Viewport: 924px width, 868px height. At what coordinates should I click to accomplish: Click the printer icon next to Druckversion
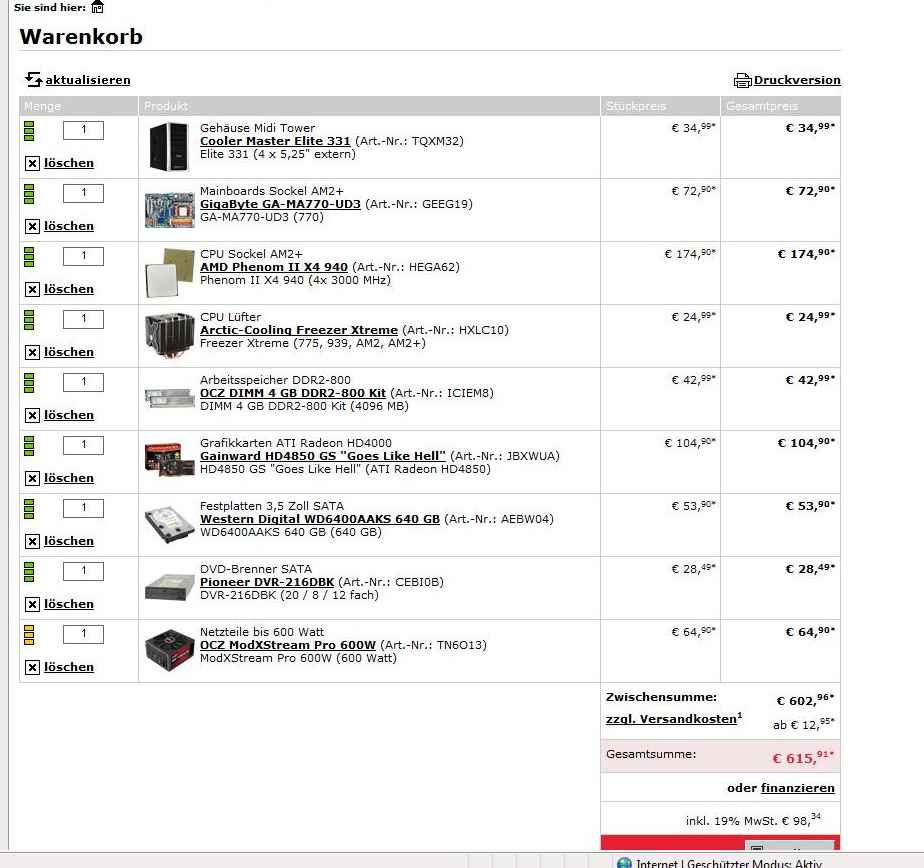(742, 80)
